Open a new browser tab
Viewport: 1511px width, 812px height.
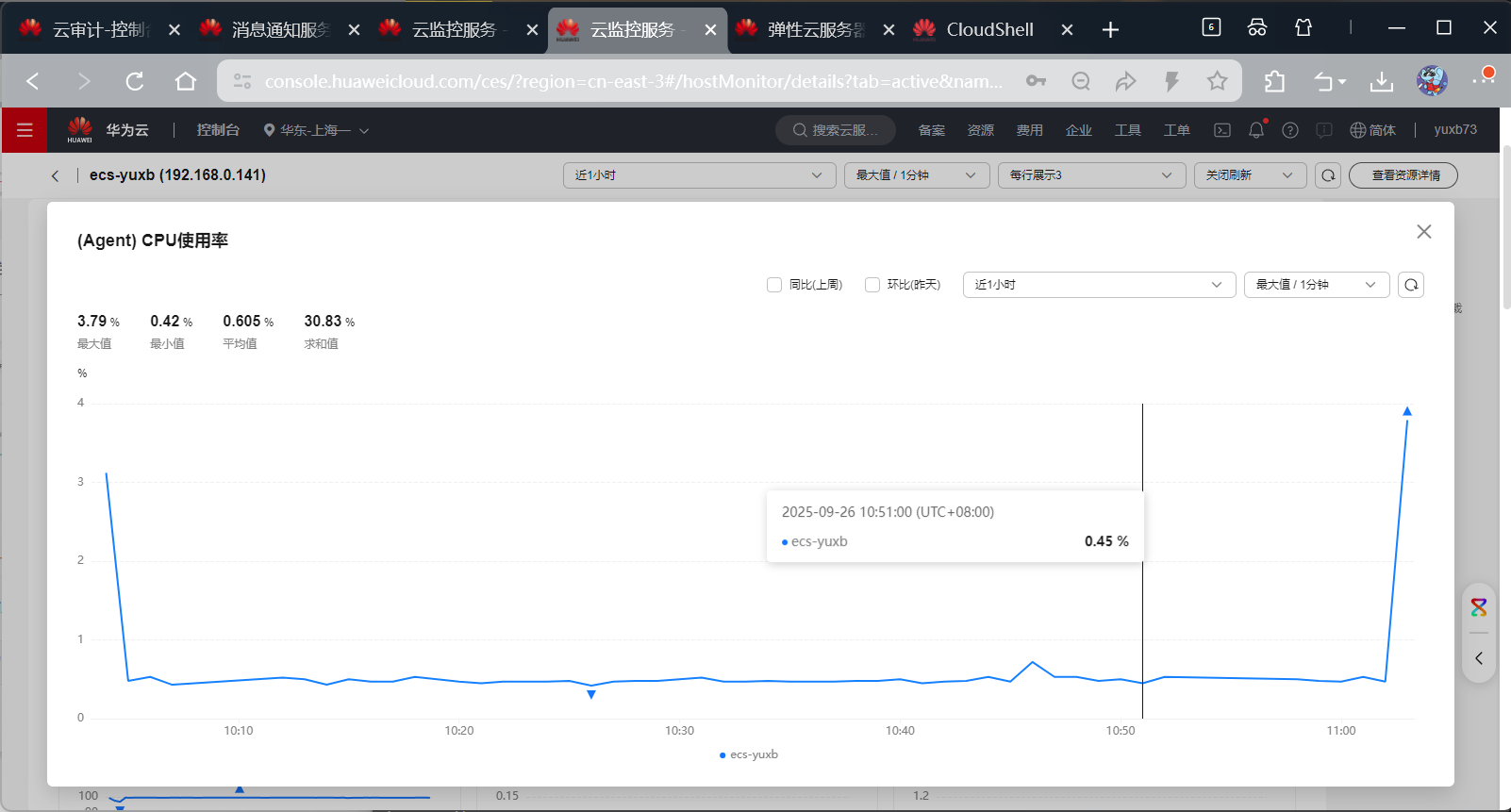(x=1110, y=30)
